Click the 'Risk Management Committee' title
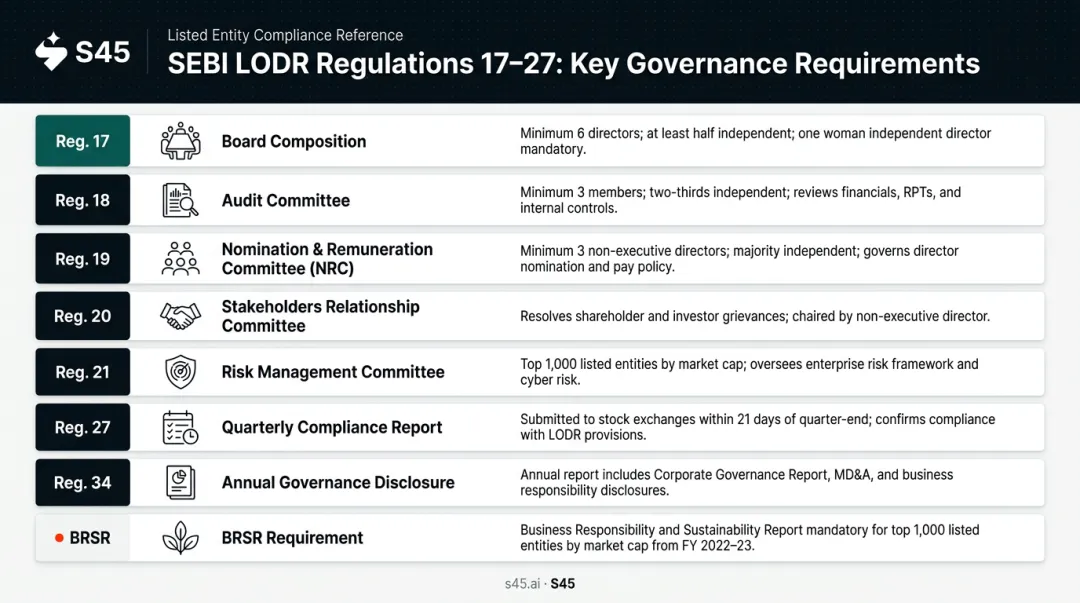 pyautogui.click(x=333, y=372)
